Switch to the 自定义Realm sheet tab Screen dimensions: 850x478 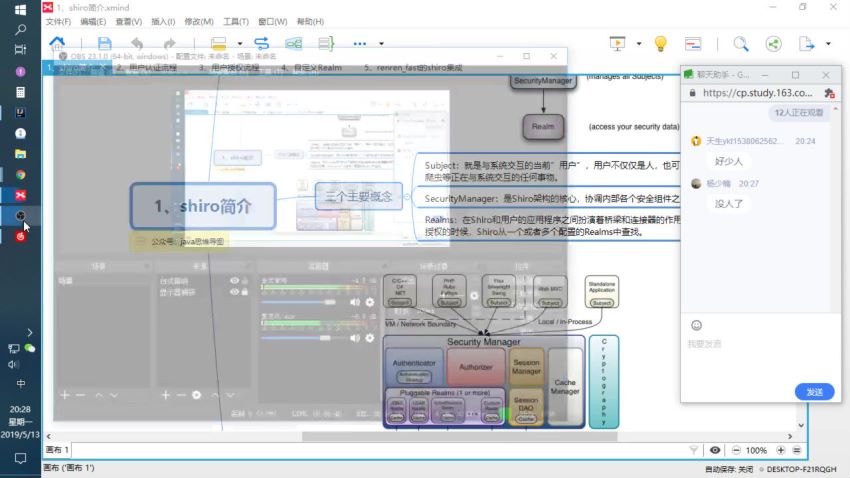311,68
